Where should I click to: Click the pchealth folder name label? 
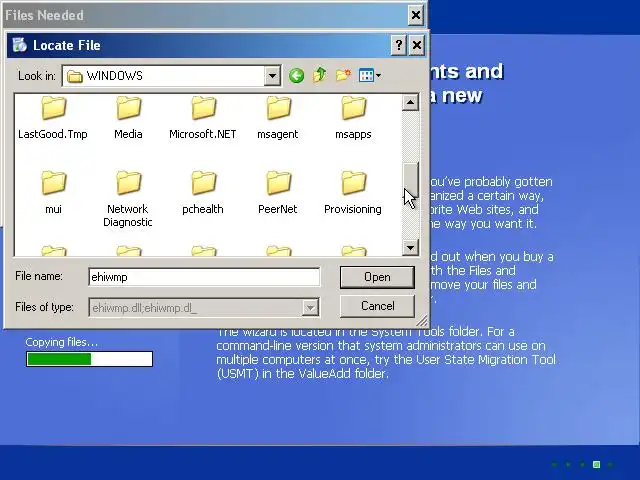pos(202,209)
